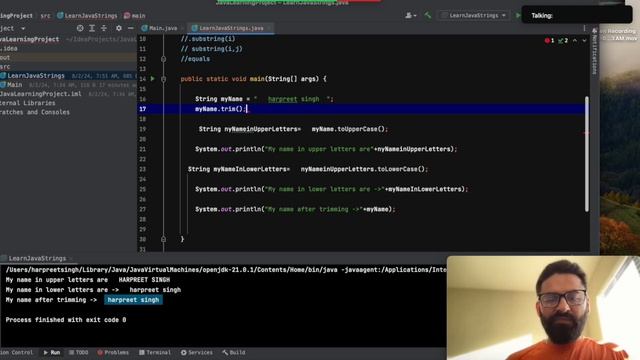Click the green Run button in toolbar
Image resolution: width=640 pixels, height=360 pixels.
pyautogui.click(x=518, y=16)
